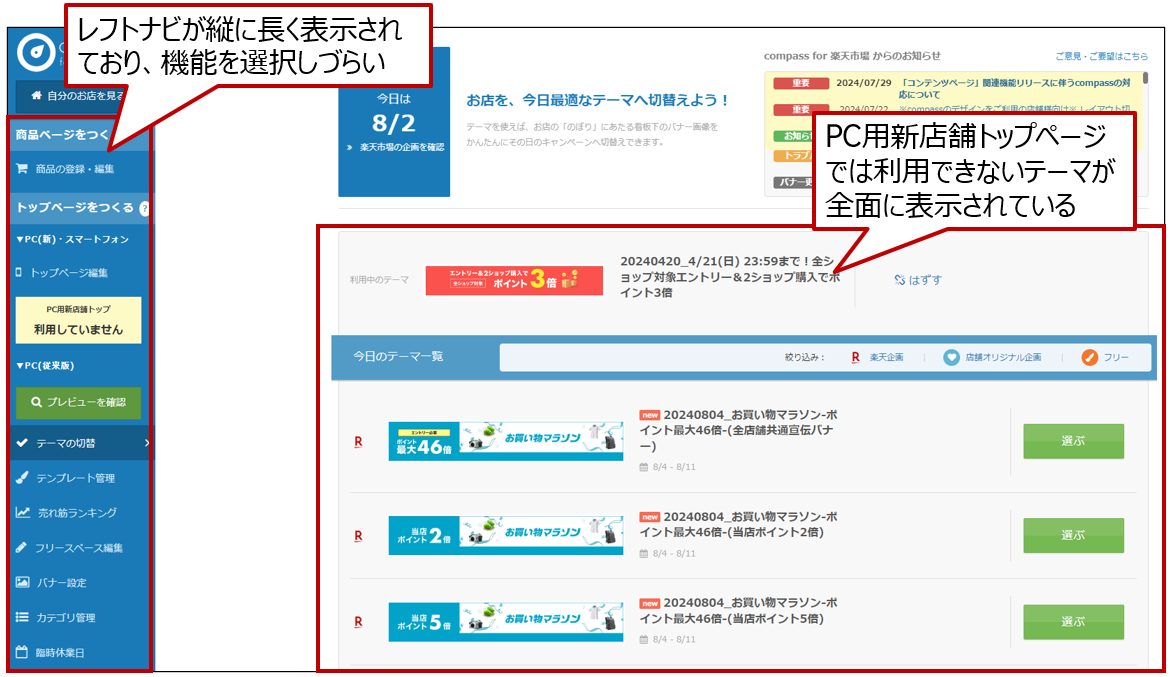Collapse the PC(従来版) section
The image size is (1172, 677).
(46, 366)
